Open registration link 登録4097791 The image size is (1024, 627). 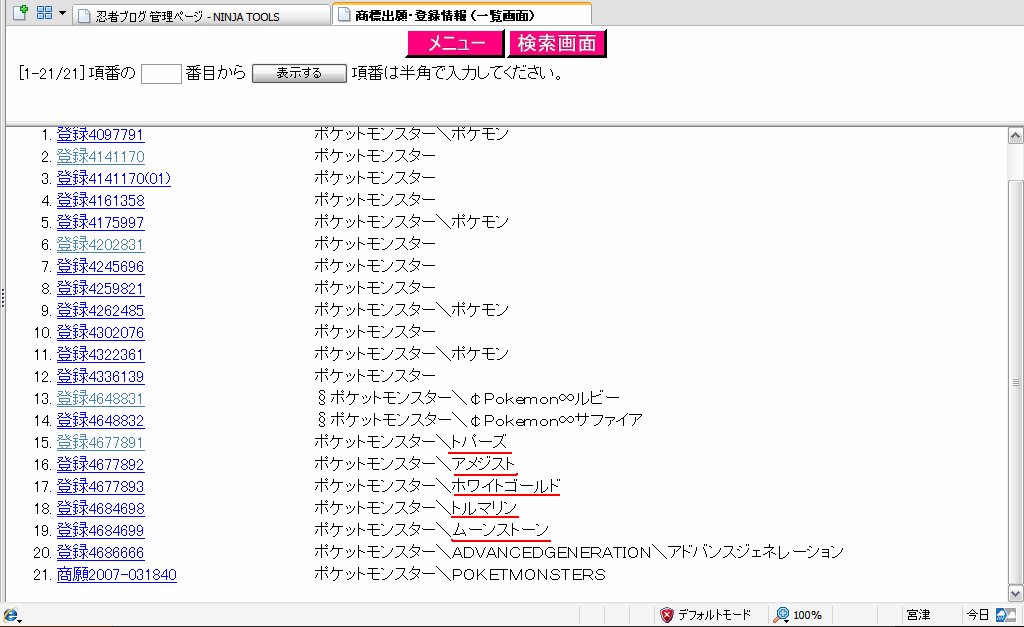(100, 135)
